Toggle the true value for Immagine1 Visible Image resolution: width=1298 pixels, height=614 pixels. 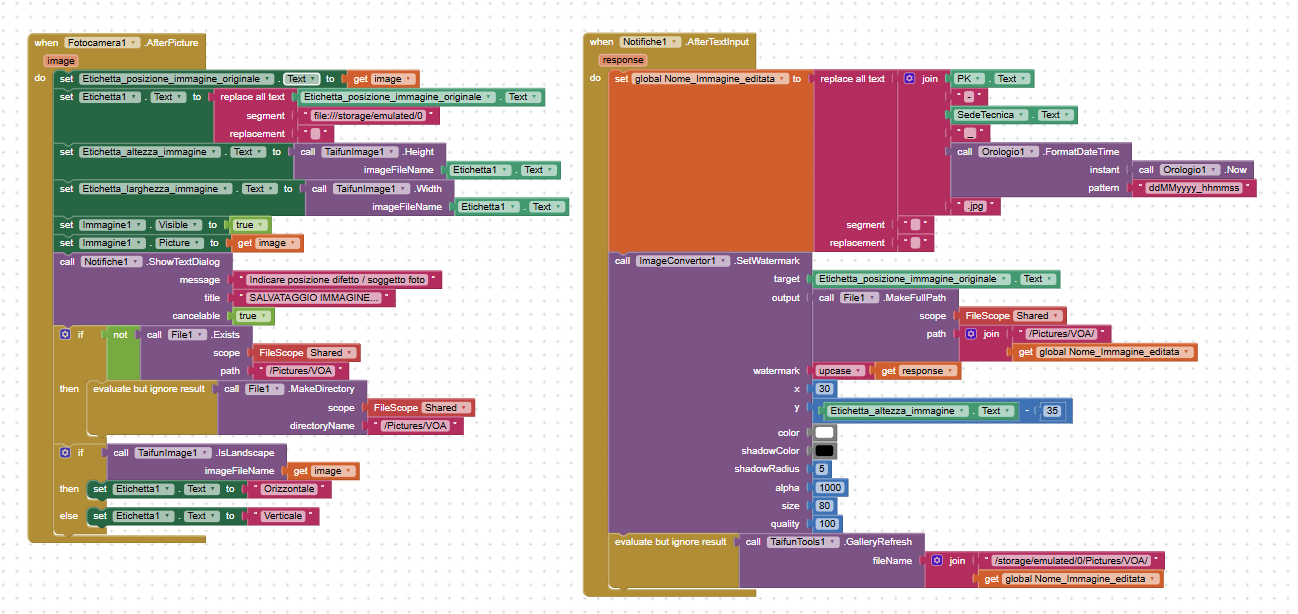(245, 225)
